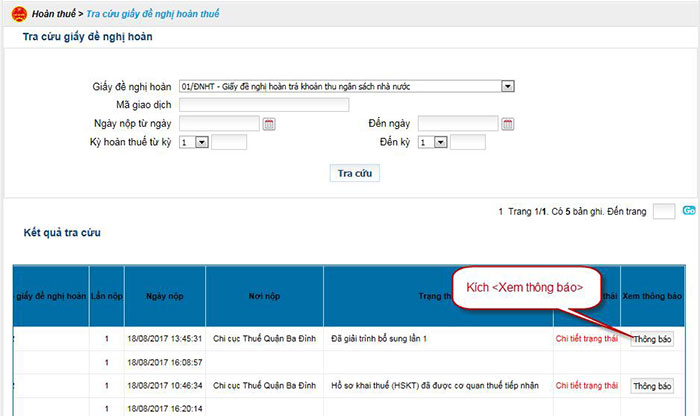Screen dimensions: 700x416
Task: Expand the Giấy đề nghị hoàn dropdown
Action: pyautogui.click(x=508, y=86)
